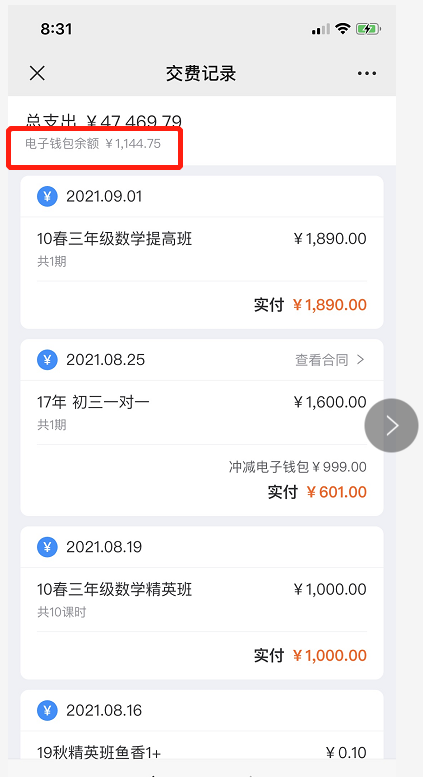Open the three-dot more options menu
The image size is (423, 777).
click(367, 73)
